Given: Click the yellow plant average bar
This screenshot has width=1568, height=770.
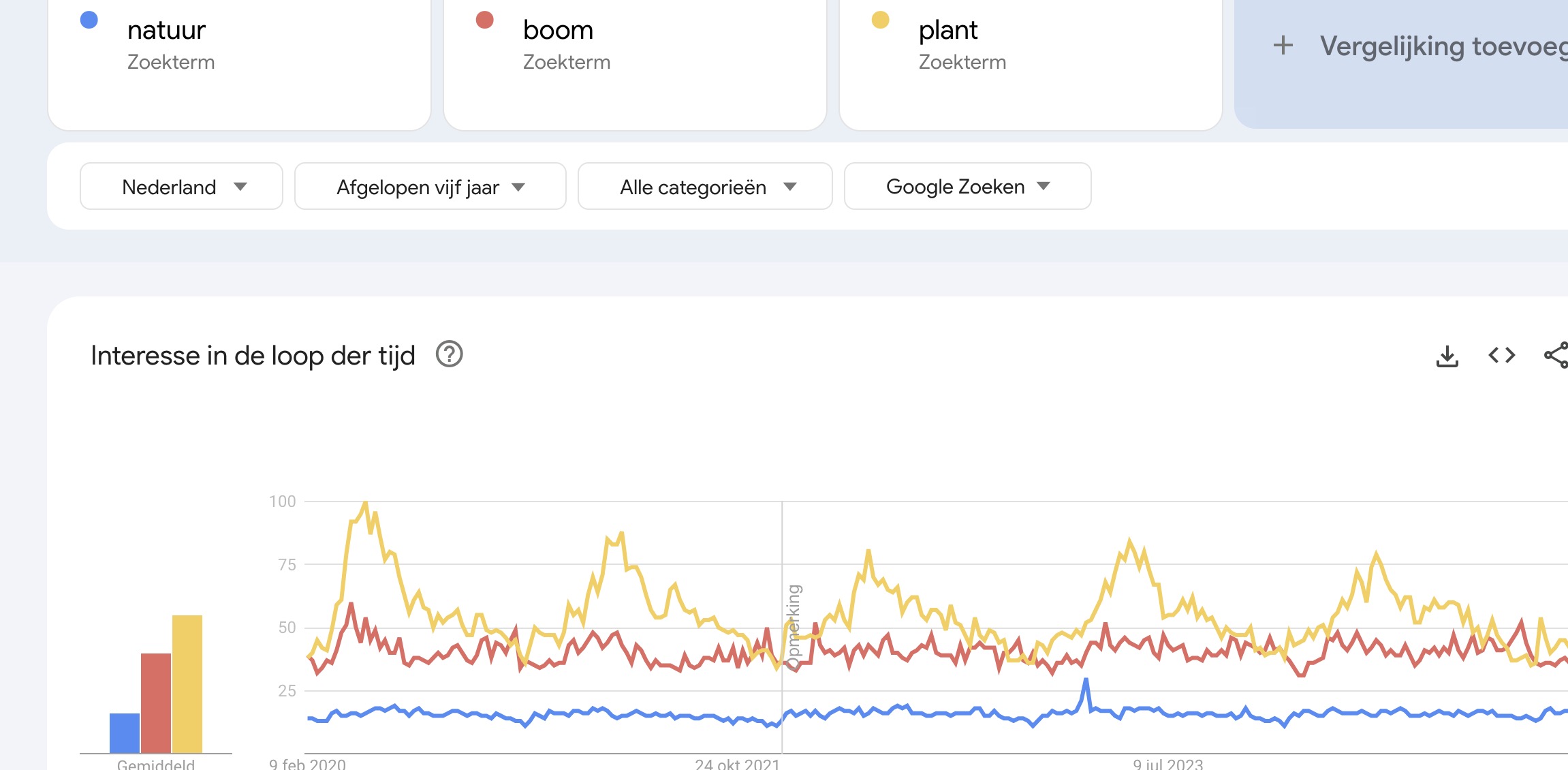Looking at the screenshot, I should pyautogui.click(x=187, y=683).
